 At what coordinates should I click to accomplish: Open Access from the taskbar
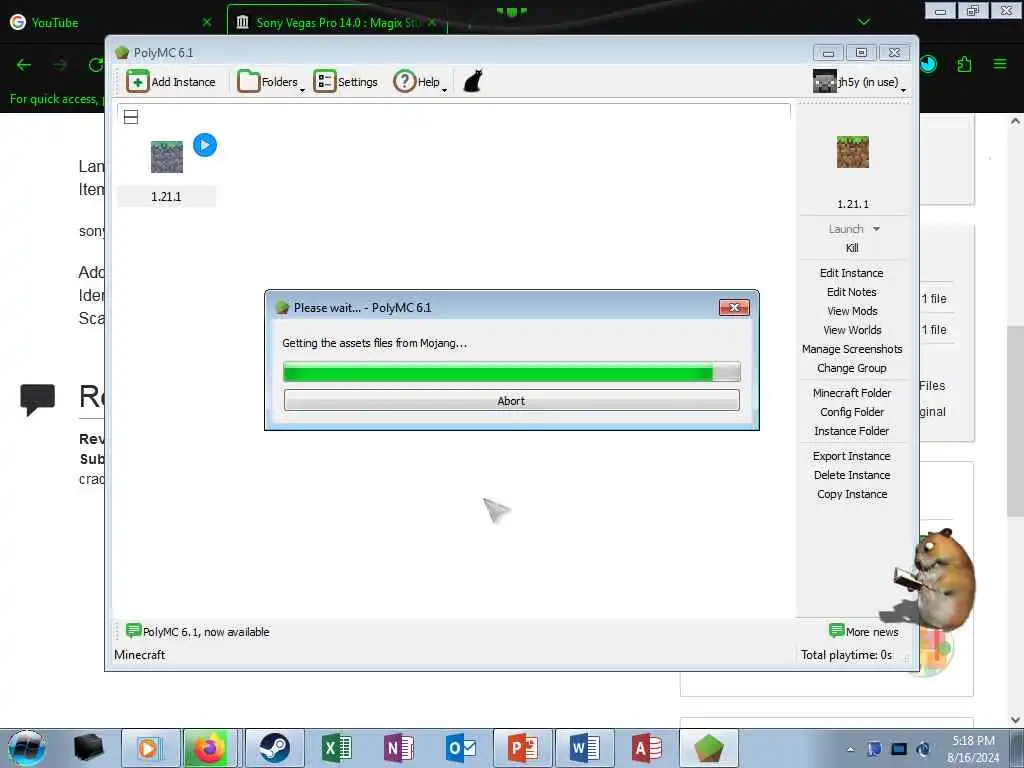coord(647,748)
